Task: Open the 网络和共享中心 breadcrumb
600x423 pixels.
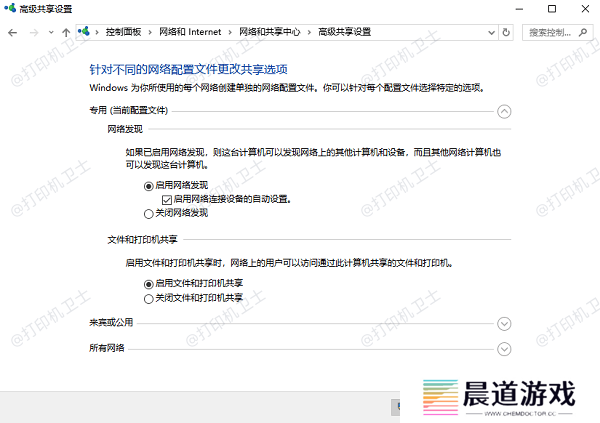Action: tap(270, 32)
